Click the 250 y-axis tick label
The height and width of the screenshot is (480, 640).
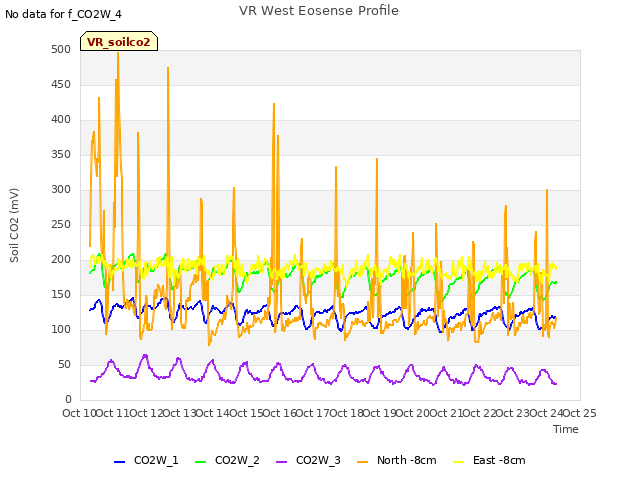[61, 224]
